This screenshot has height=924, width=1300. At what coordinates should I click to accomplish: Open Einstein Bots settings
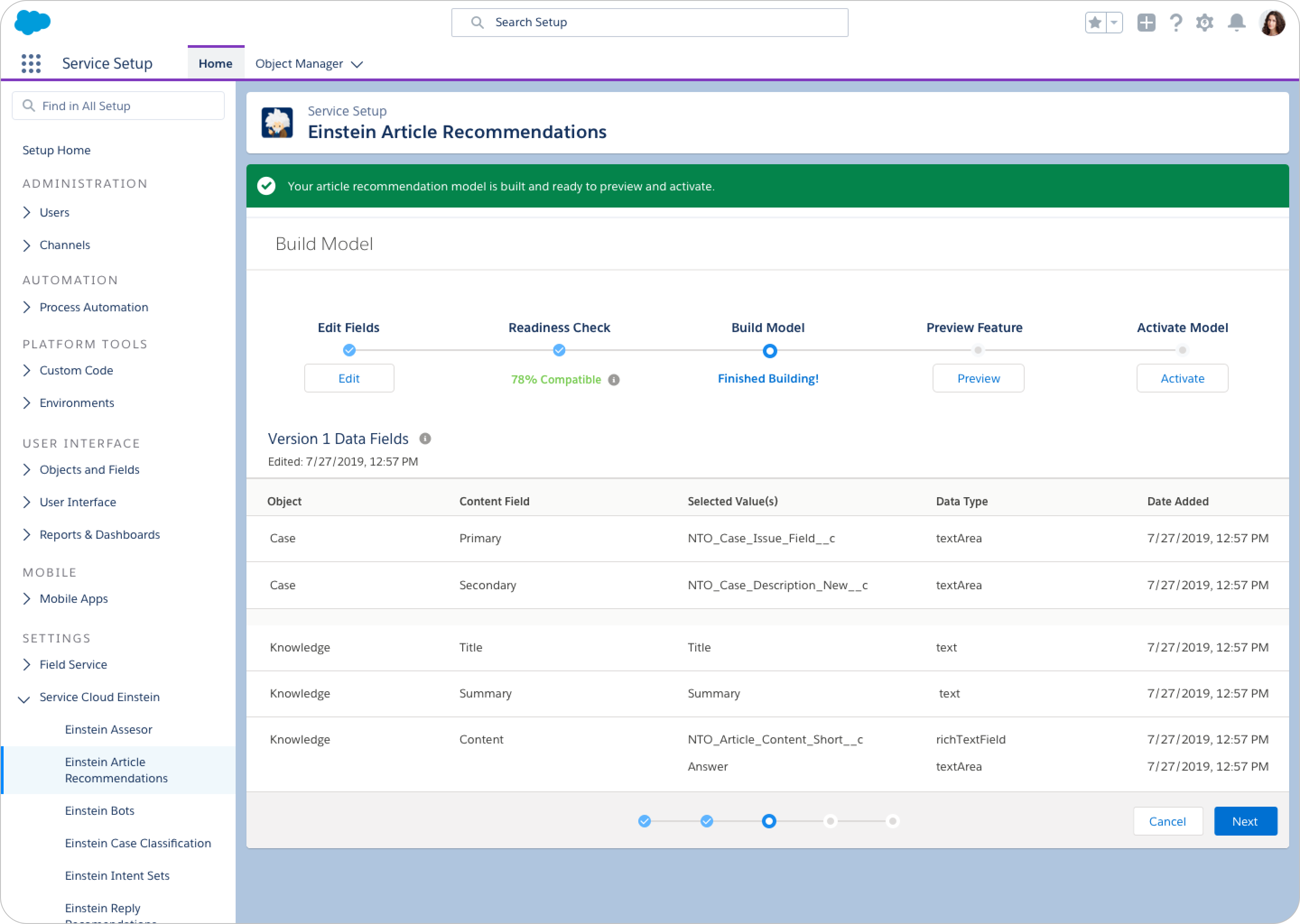tap(100, 811)
